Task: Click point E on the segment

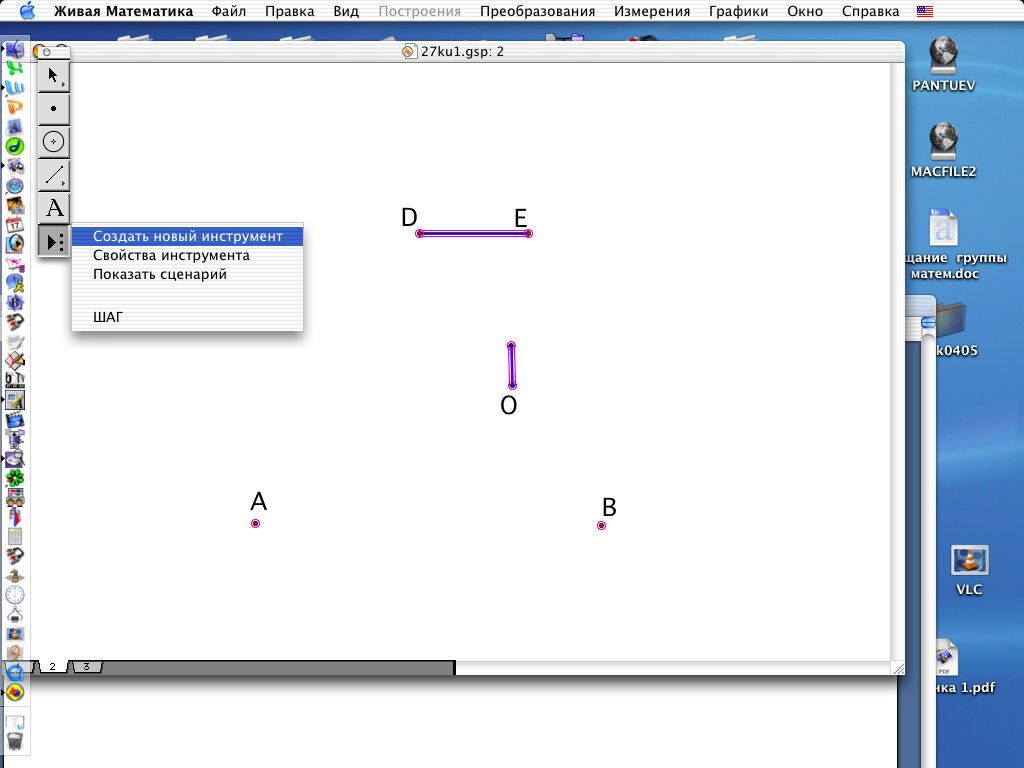Action: (x=528, y=233)
